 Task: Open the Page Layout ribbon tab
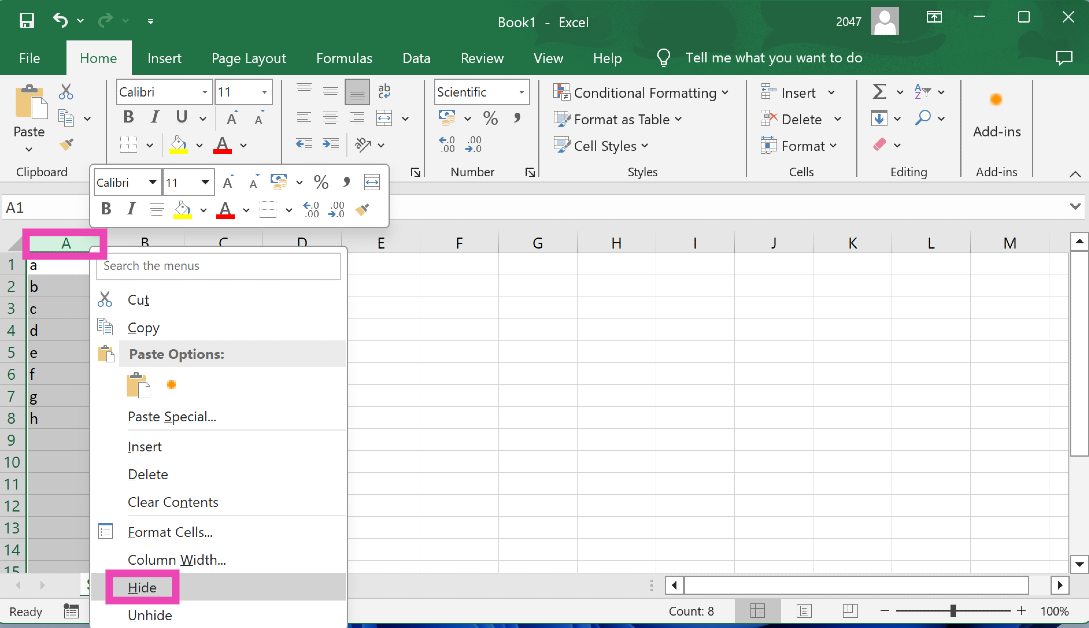[x=248, y=58]
